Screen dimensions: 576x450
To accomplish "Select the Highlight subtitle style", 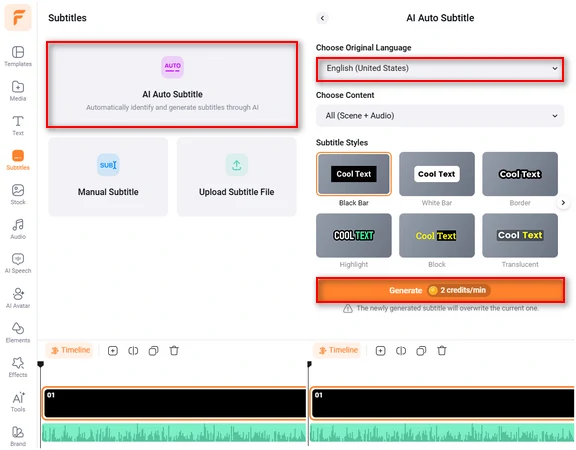I will coord(354,235).
